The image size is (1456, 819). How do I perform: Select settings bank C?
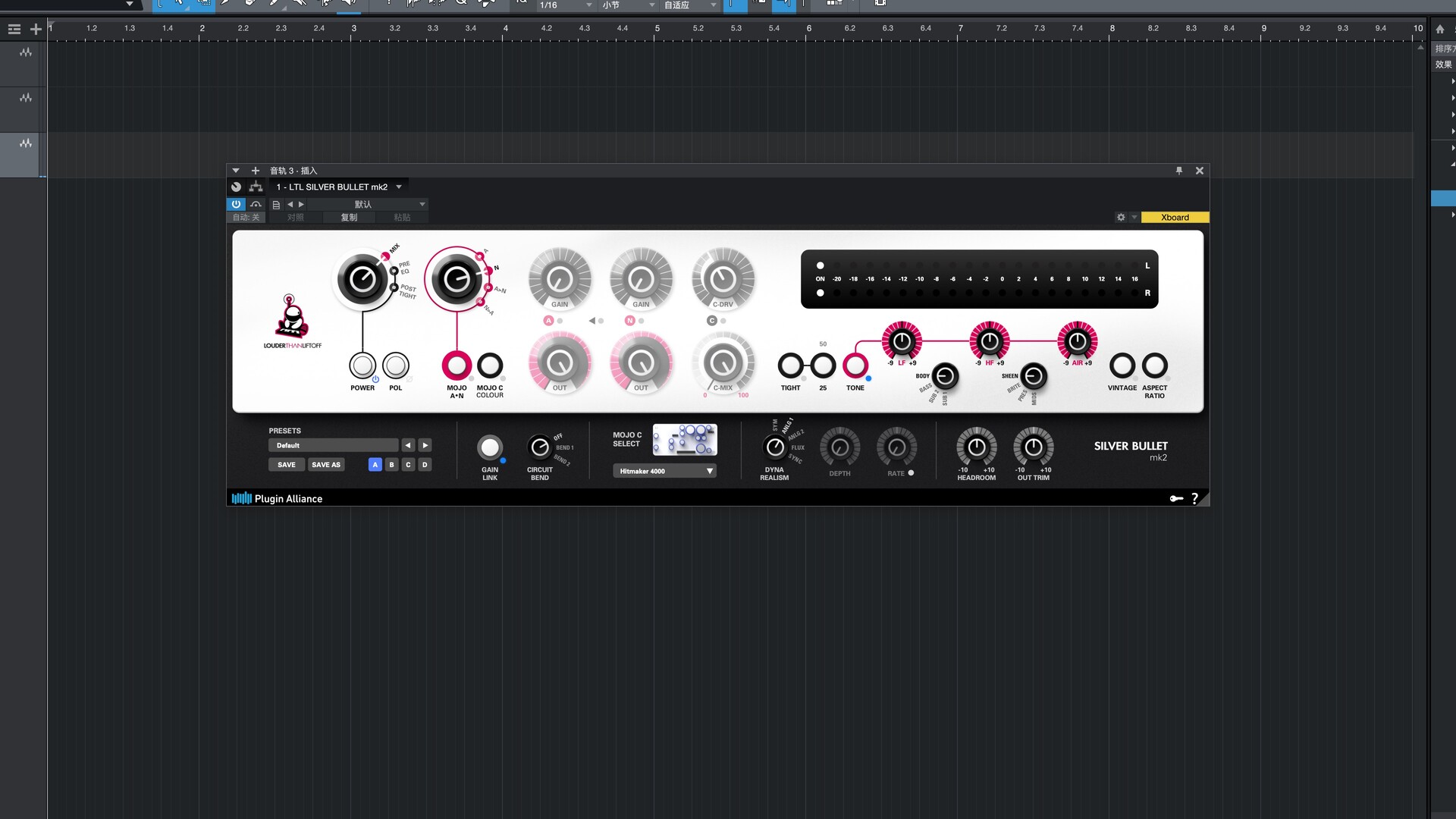tap(408, 465)
